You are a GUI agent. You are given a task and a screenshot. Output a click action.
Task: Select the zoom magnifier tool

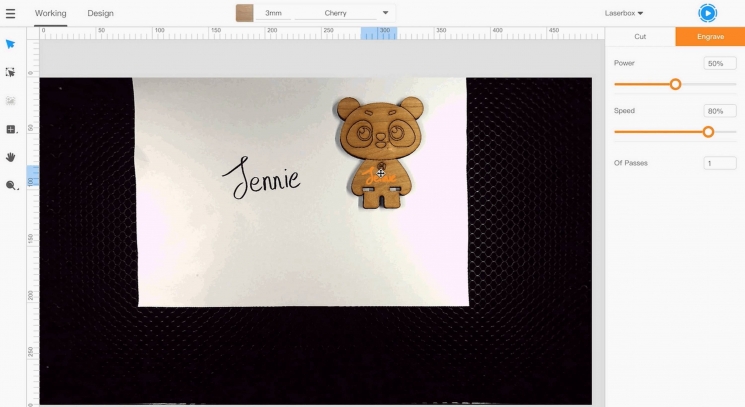11,185
